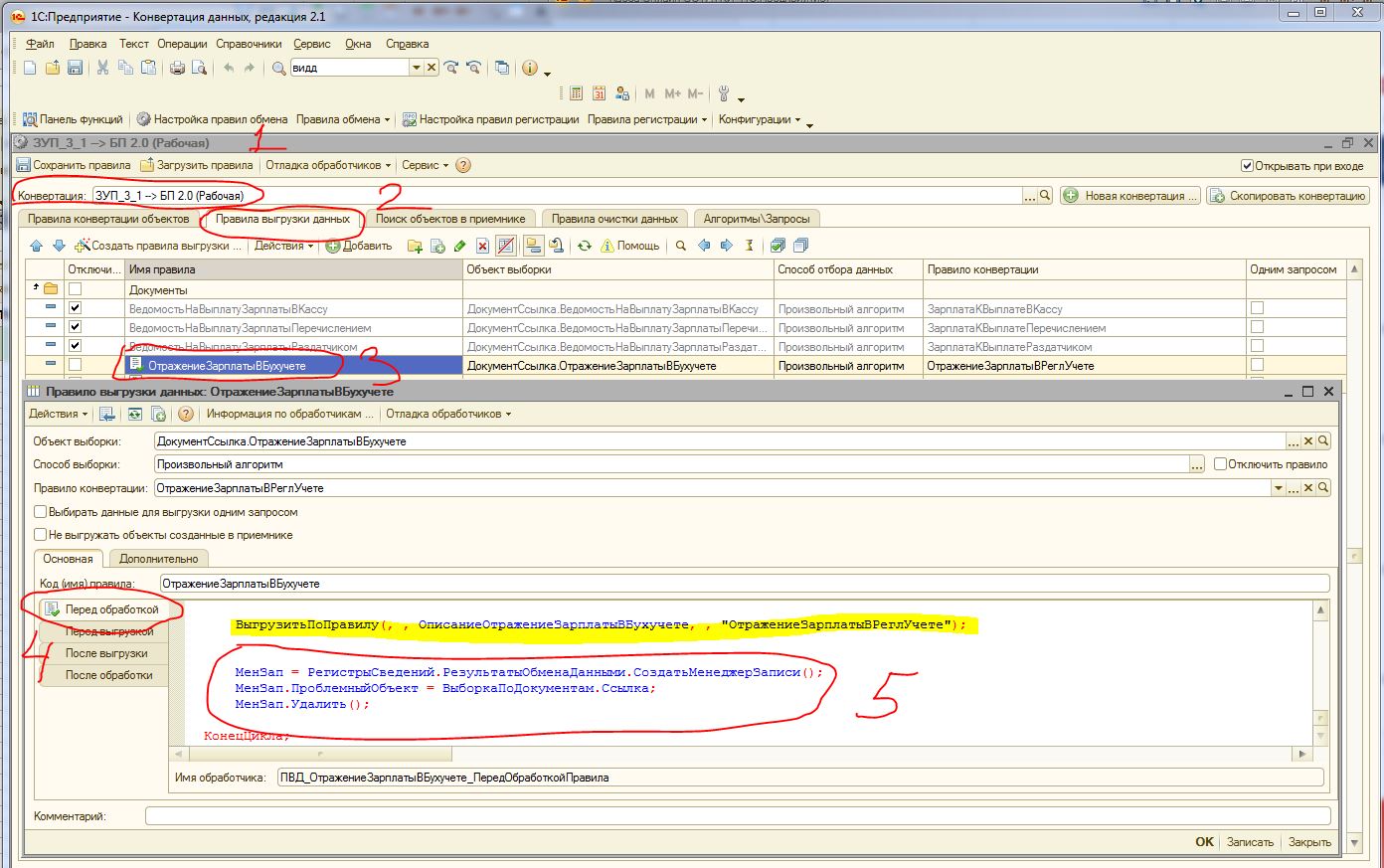Click the magnifier icon beside Конвертация field
The height and width of the screenshot is (868, 1384).
[x=1045, y=196]
